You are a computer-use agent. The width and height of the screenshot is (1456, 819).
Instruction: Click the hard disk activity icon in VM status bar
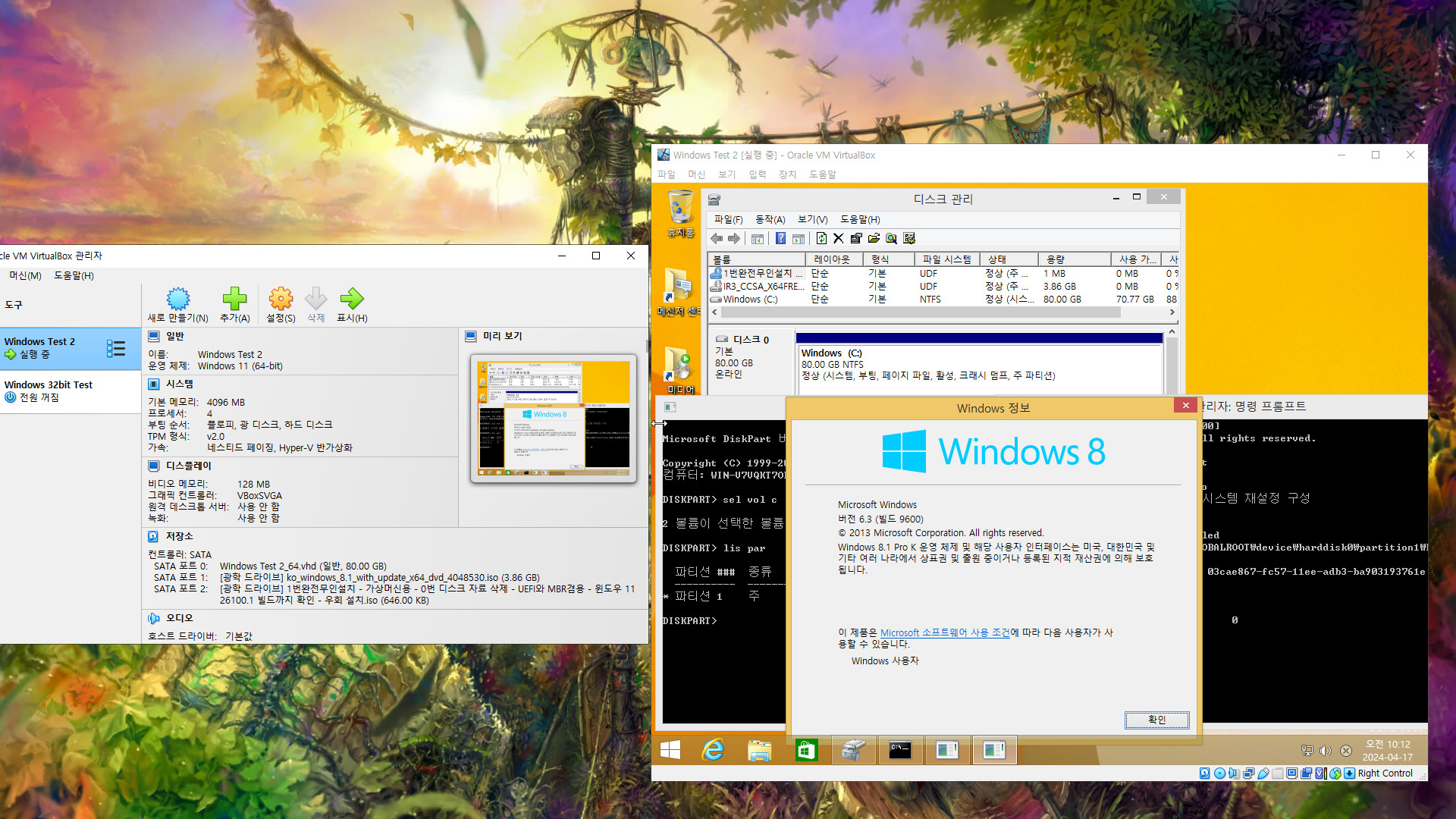pyautogui.click(x=1204, y=773)
